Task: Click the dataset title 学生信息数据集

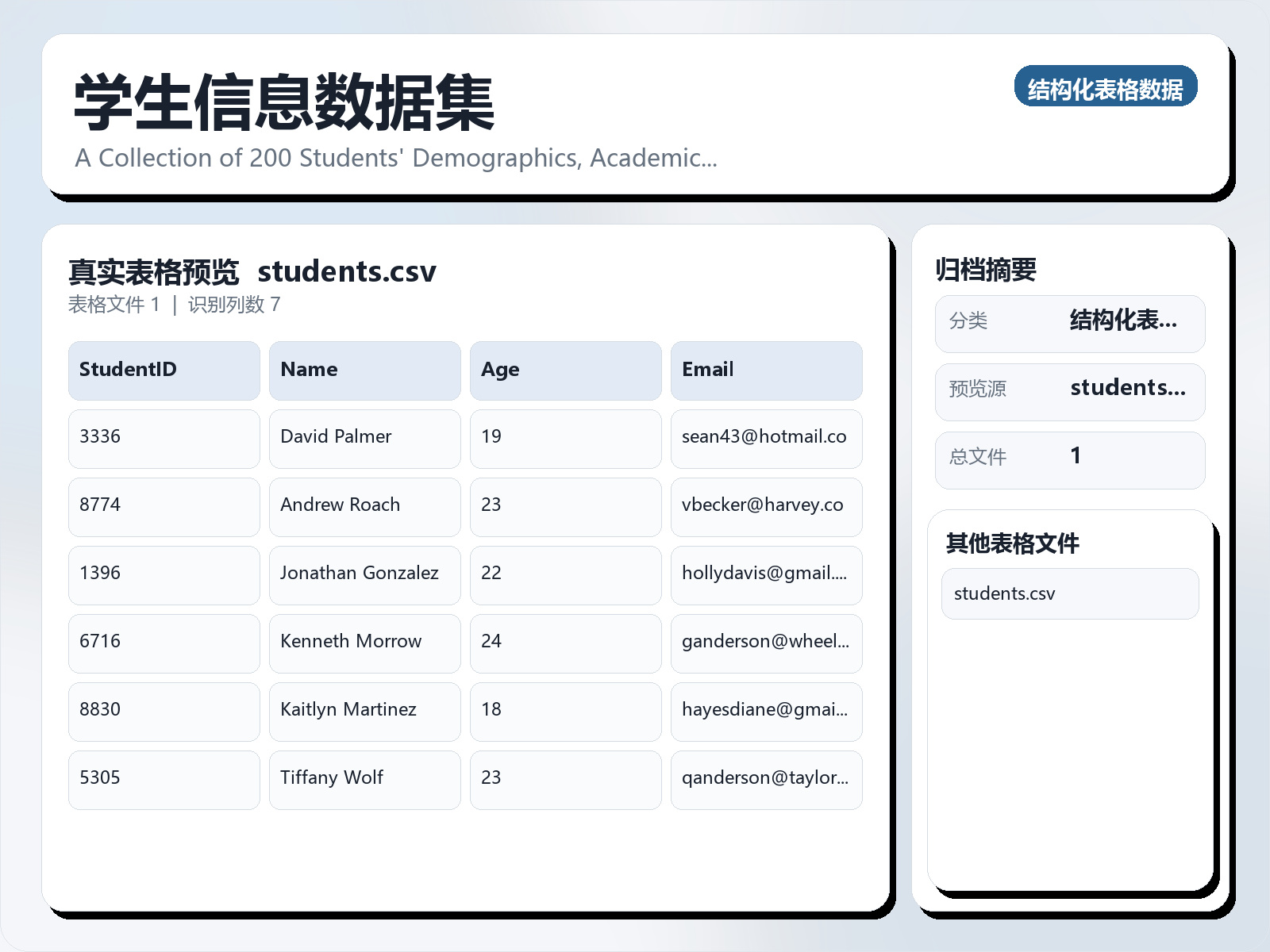Action: click(282, 103)
